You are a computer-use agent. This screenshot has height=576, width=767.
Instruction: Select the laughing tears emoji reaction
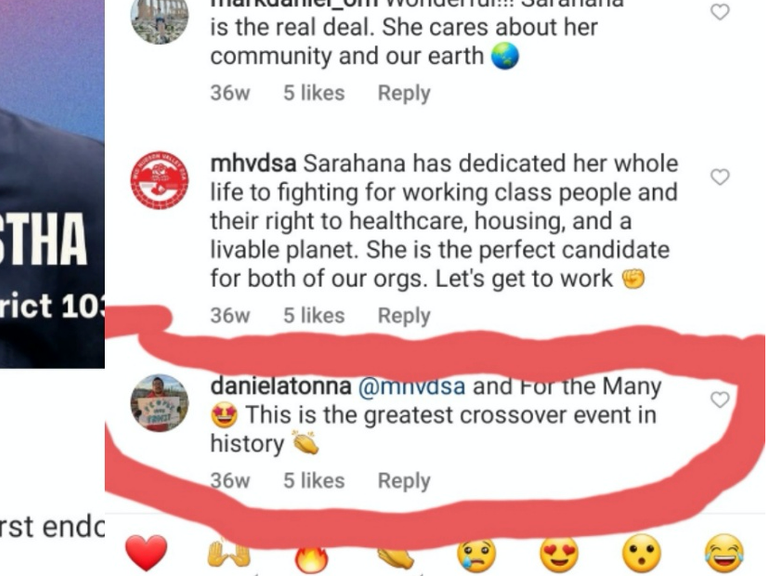pos(724,554)
